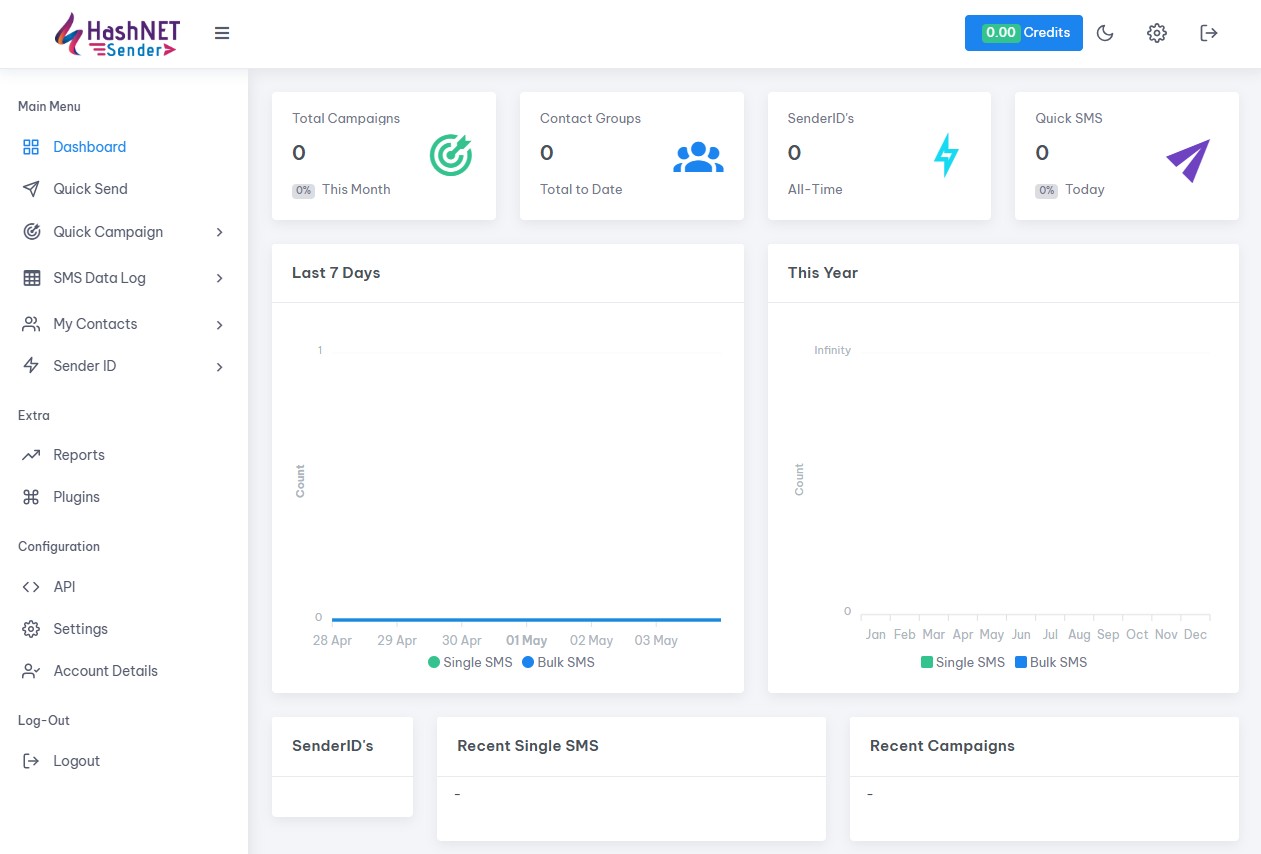
Task: Click the HashNET Sender logo
Action: click(116, 34)
